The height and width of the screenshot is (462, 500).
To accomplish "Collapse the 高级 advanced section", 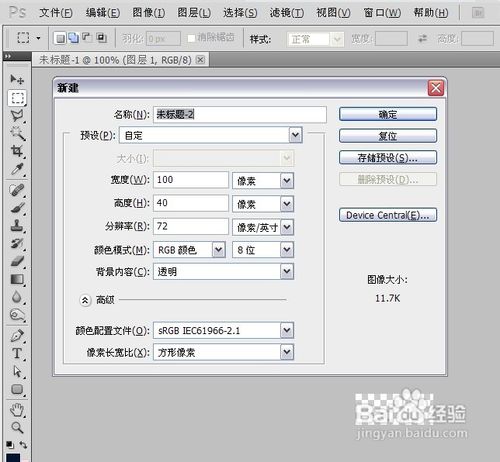I will pyautogui.click(x=85, y=300).
